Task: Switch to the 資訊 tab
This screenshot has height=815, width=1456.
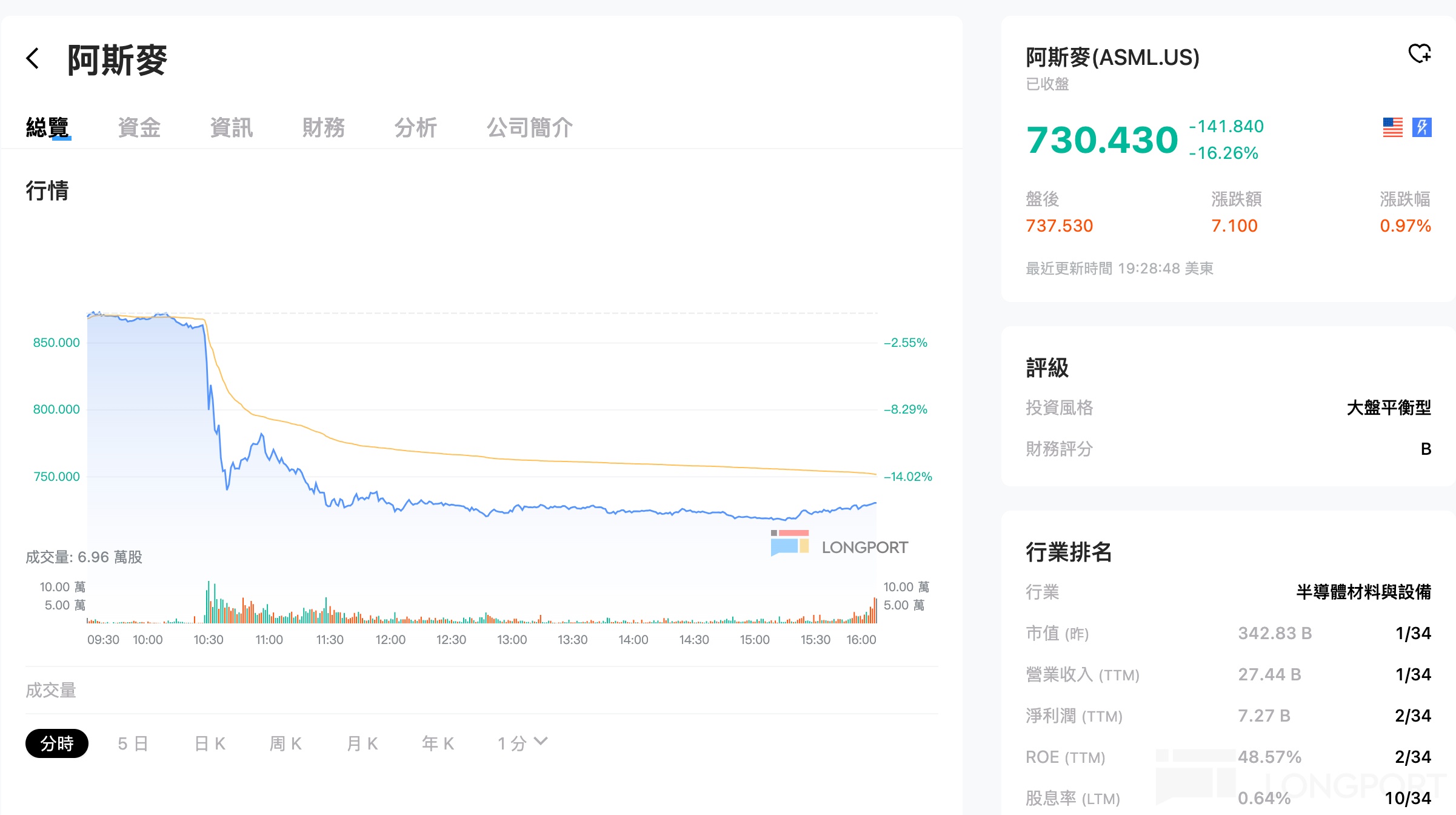Action: coord(231,128)
